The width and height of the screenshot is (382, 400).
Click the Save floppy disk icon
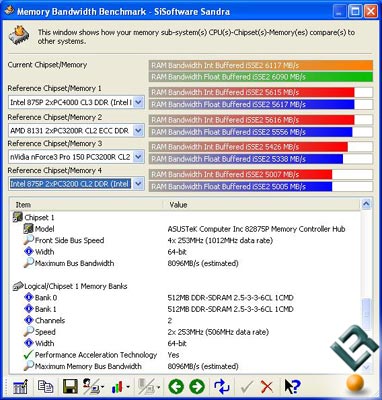[x=70, y=387]
